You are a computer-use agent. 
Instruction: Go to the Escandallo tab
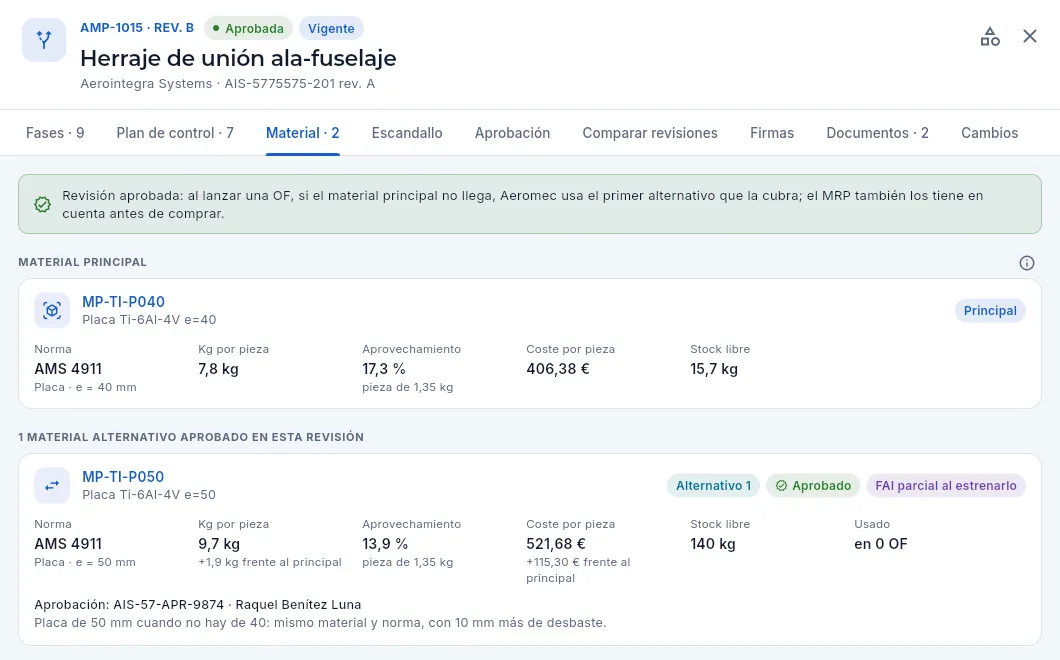[407, 133]
